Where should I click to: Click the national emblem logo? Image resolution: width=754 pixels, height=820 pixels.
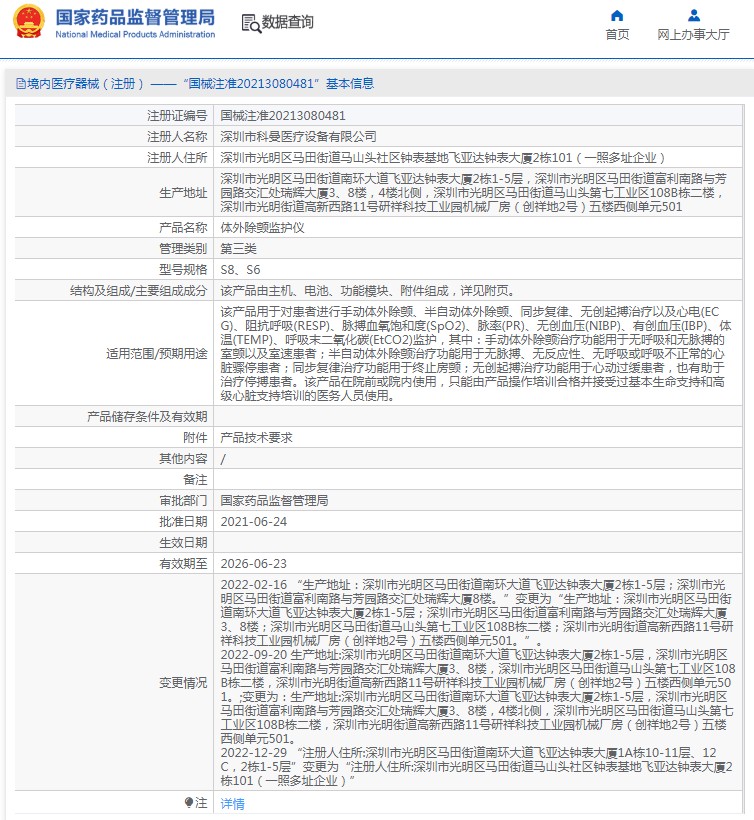click(x=29, y=21)
